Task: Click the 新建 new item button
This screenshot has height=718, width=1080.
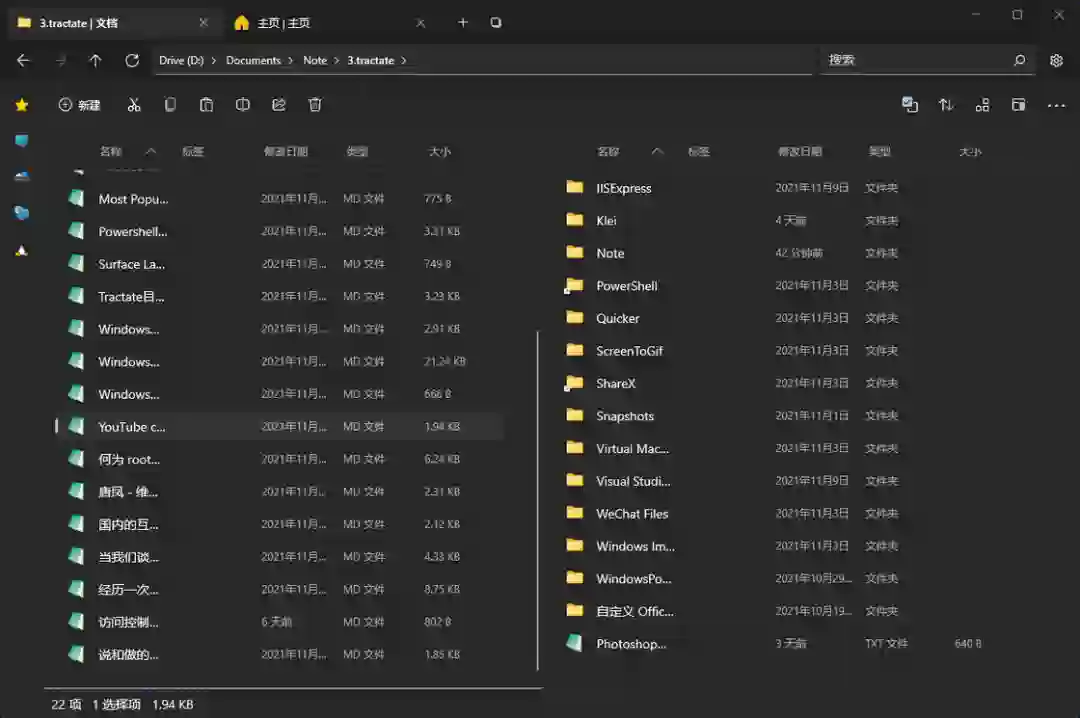Action: pyautogui.click(x=80, y=105)
